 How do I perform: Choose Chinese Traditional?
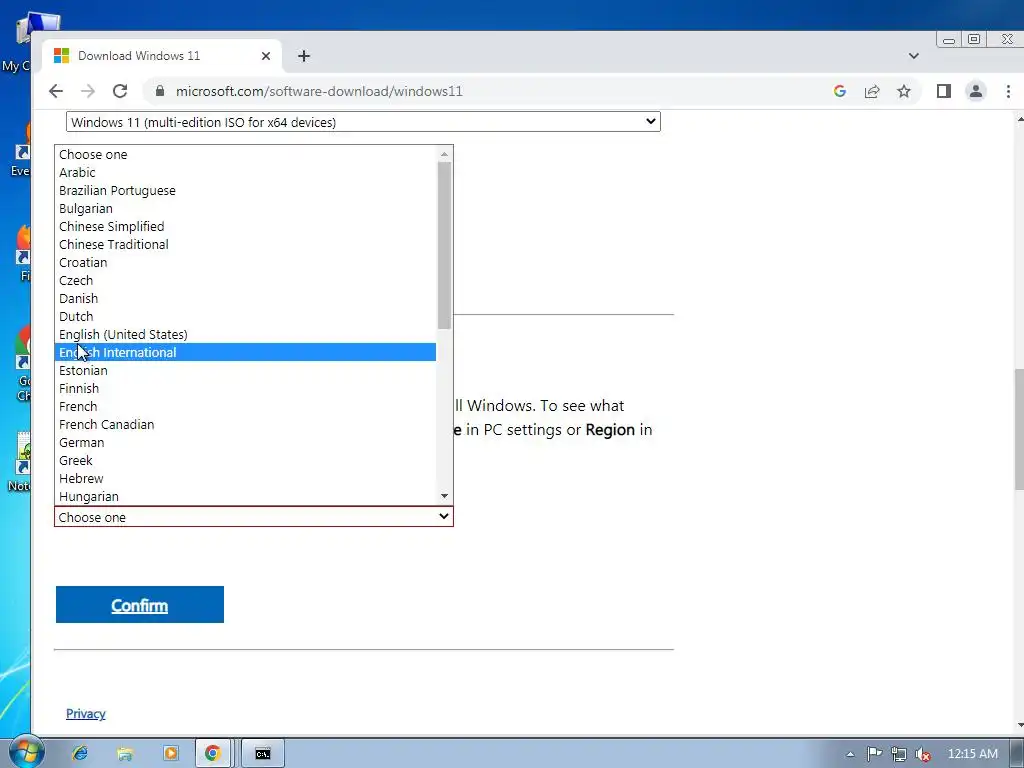pos(245,244)
